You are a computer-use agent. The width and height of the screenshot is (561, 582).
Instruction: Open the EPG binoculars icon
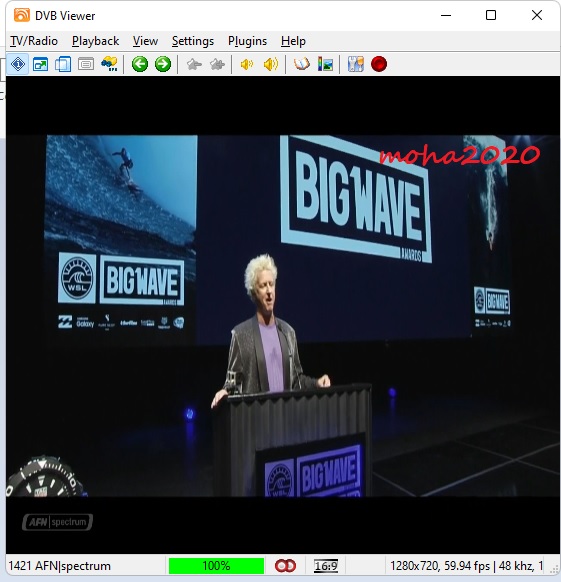(x=109, y=64)
